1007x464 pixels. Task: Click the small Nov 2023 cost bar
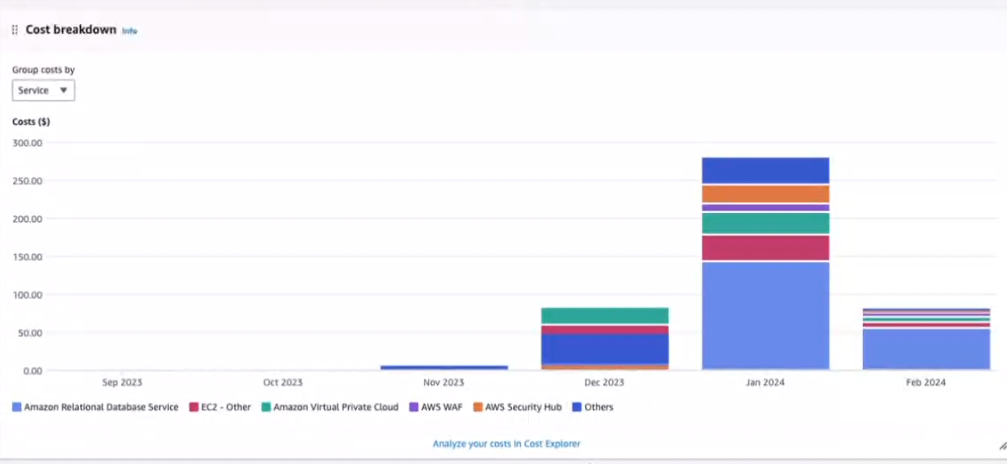coord(444,367)
